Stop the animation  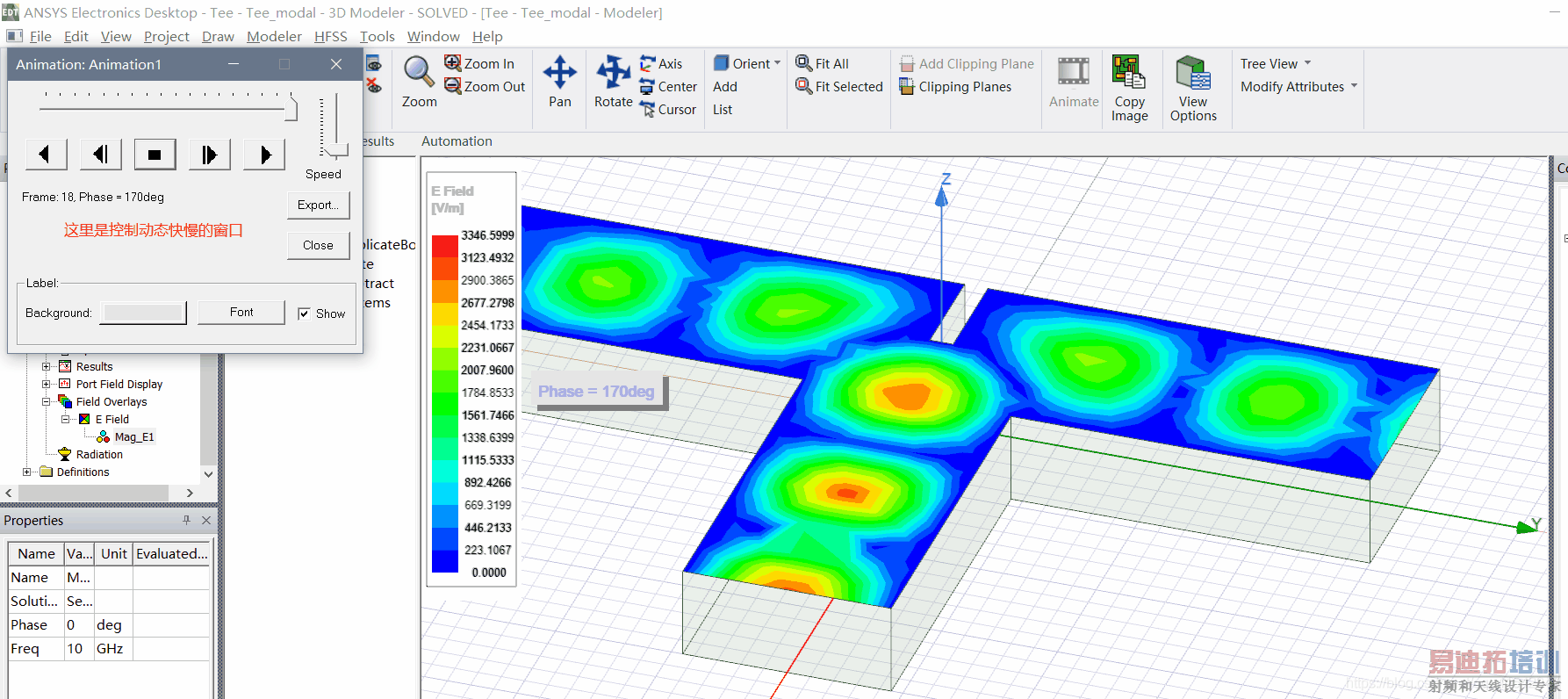pos(155,155)
